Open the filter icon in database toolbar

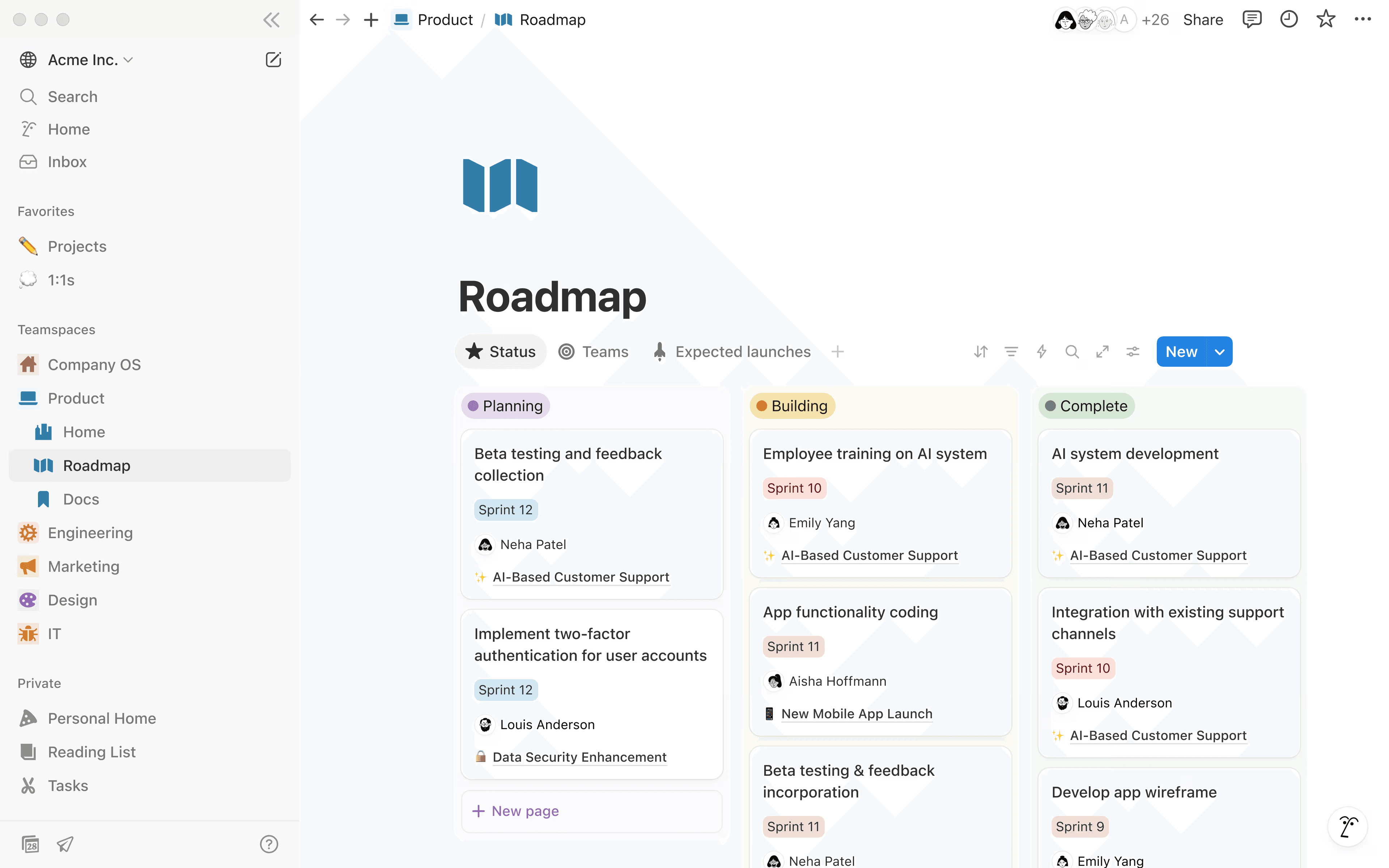(x=1011, y=351)
